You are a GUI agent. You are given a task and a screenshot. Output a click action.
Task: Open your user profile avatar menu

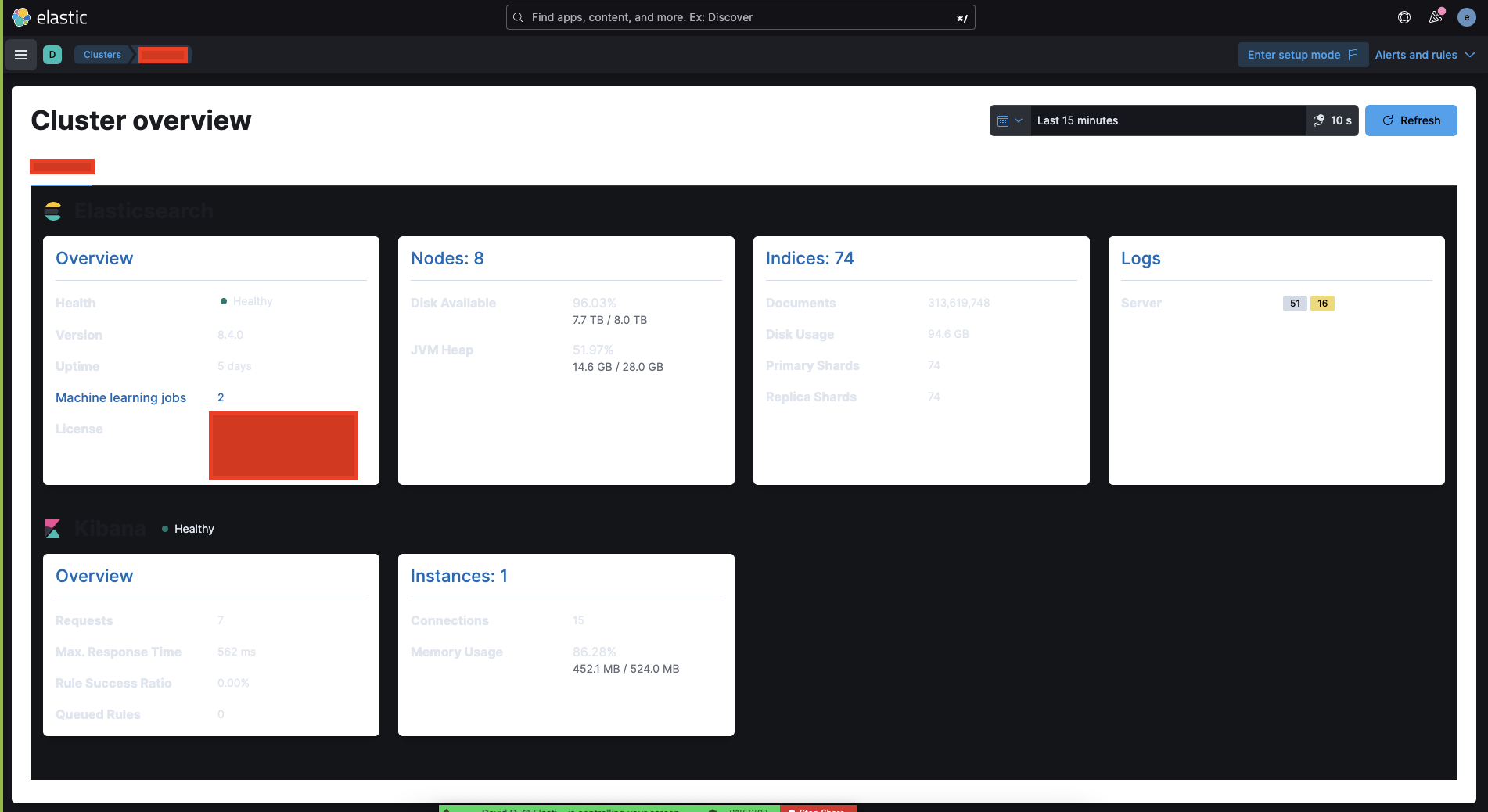(x=1465, y=16)
